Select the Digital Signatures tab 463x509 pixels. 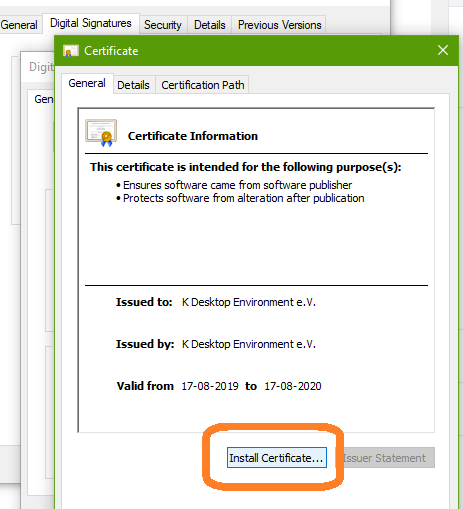coord(91,23)
